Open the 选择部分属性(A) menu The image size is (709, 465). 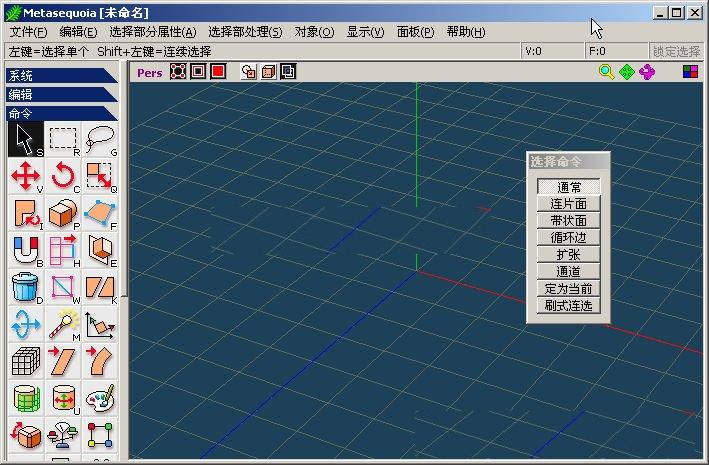click(153, 32)
